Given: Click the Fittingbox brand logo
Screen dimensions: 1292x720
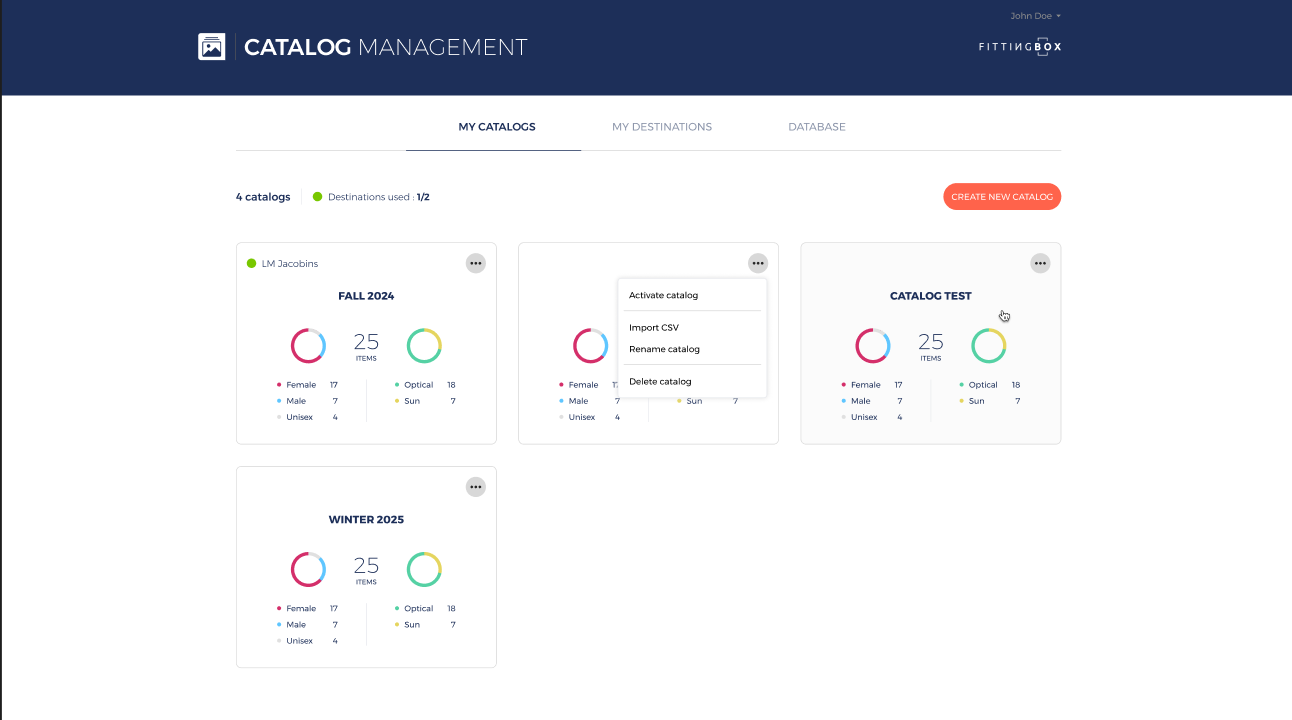Looking at the screenshot, I should 1019,47.
